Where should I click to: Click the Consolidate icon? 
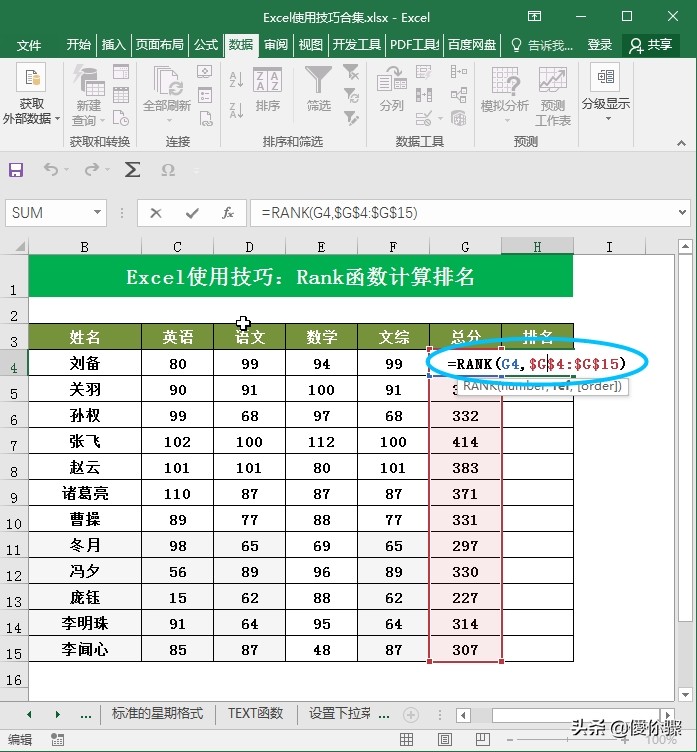point(459,72)
